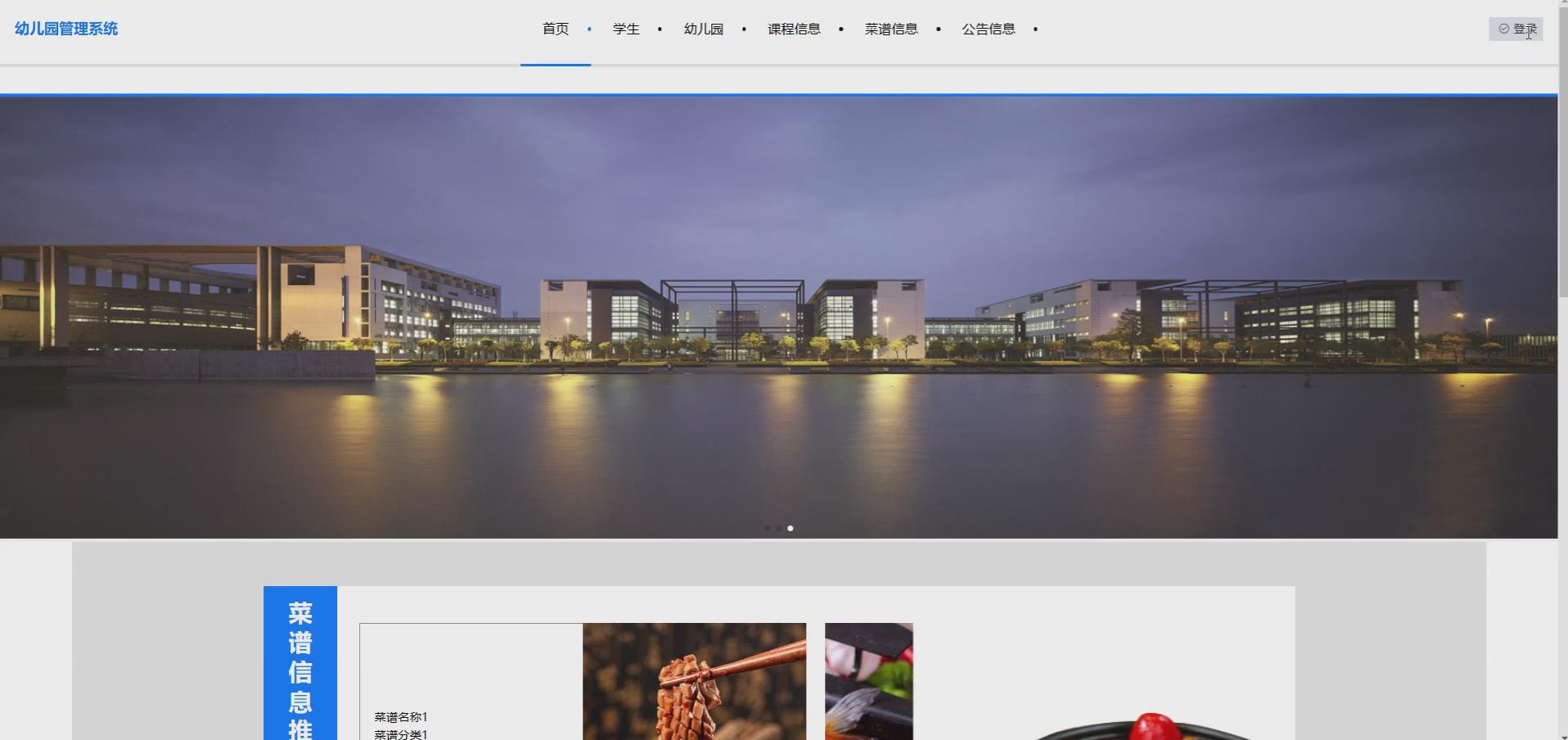Image resolution: width=1568 pixels, height=740 pixels.
Task: Select the active third carousel dot
Action: pyautogui.click(x=790, y=528)
